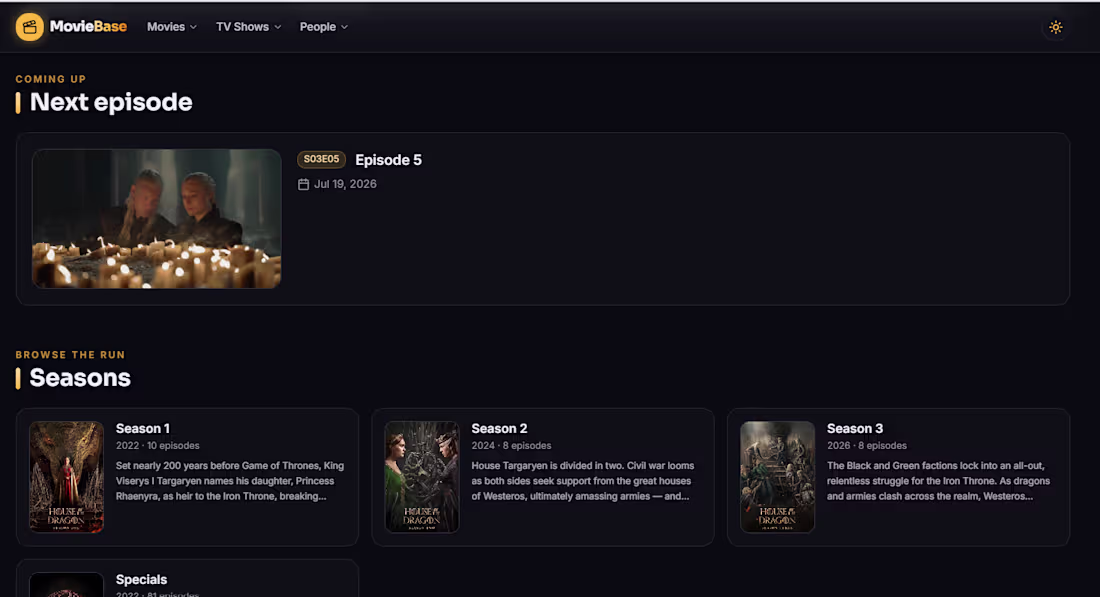Click the '2024 · 8 episodes' text
1100x597 pixels.
pos(511,445)
